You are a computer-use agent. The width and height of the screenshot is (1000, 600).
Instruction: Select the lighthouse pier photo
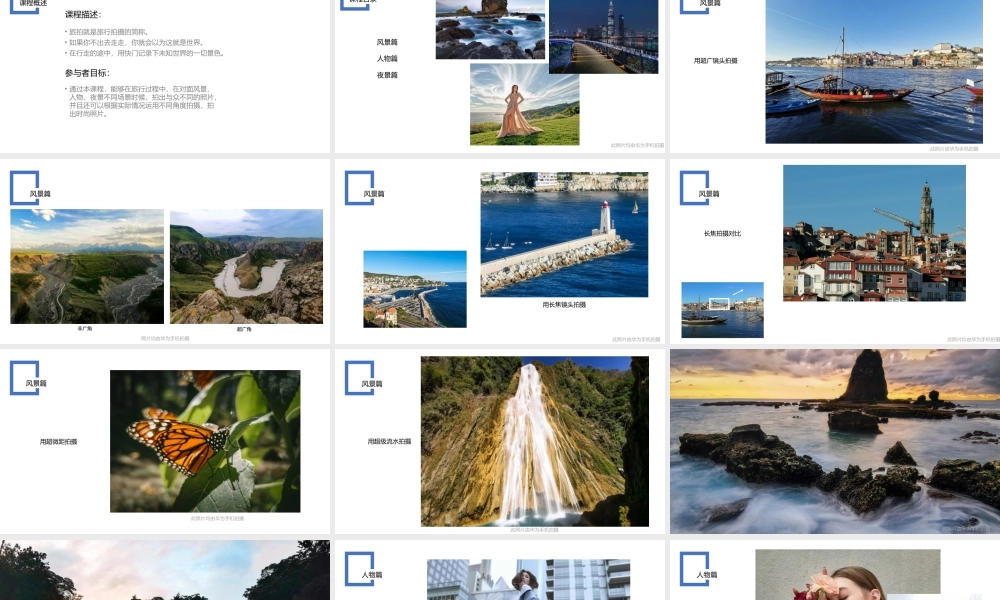point(563,234)
